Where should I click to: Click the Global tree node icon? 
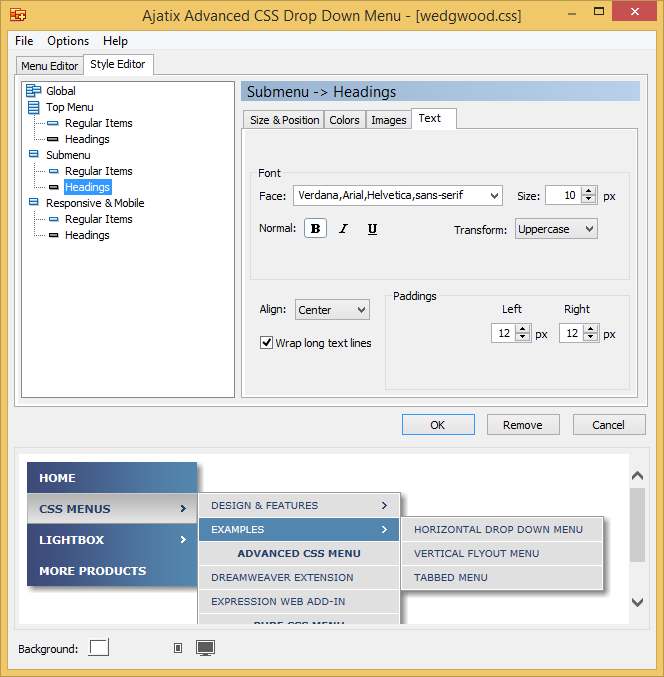point(33,91)
